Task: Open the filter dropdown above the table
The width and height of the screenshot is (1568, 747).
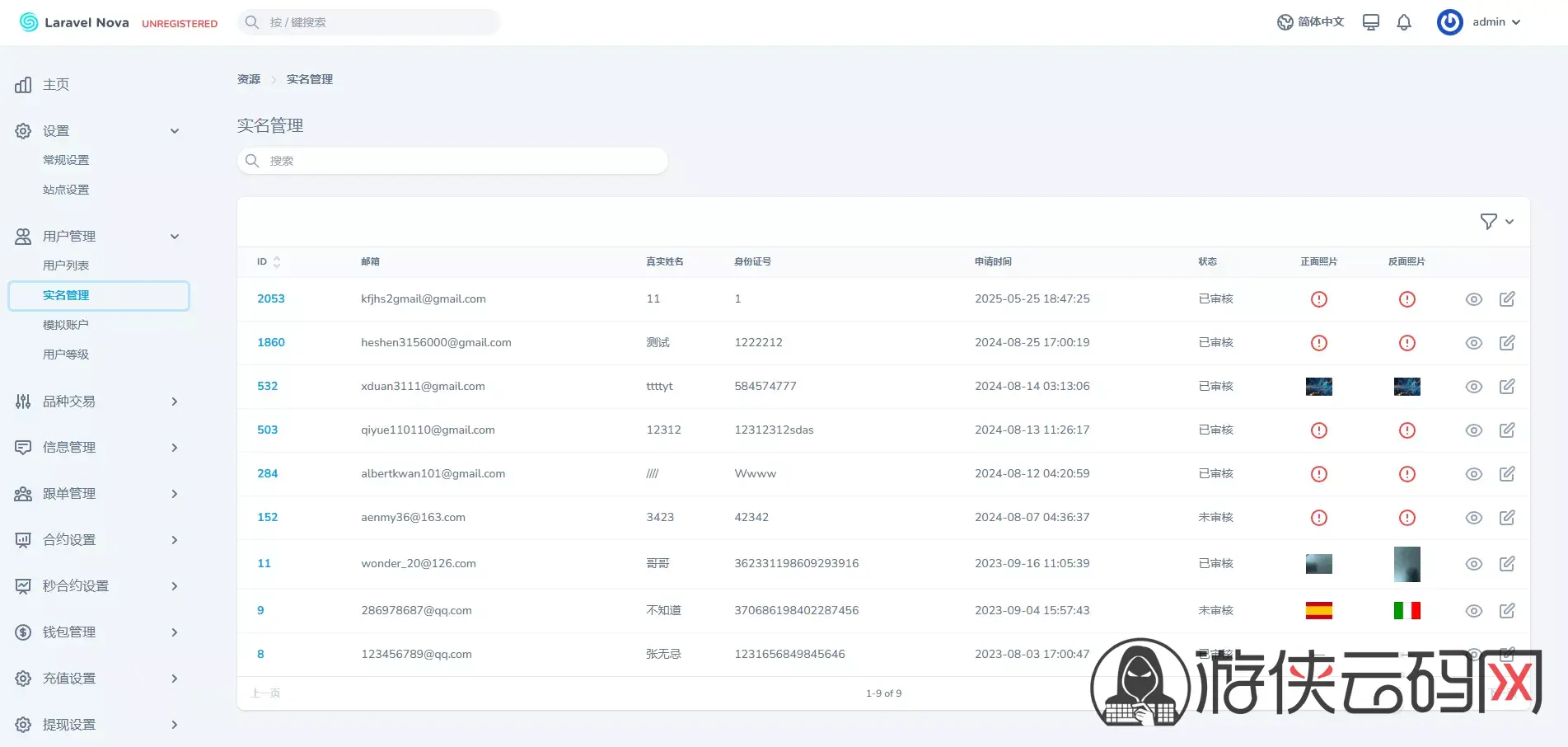Action: point(1496,222)
